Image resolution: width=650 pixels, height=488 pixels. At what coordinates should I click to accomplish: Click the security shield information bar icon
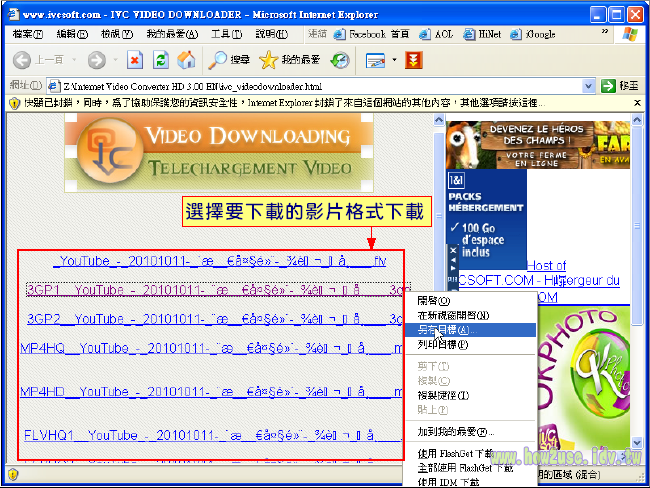pos(15,103)
